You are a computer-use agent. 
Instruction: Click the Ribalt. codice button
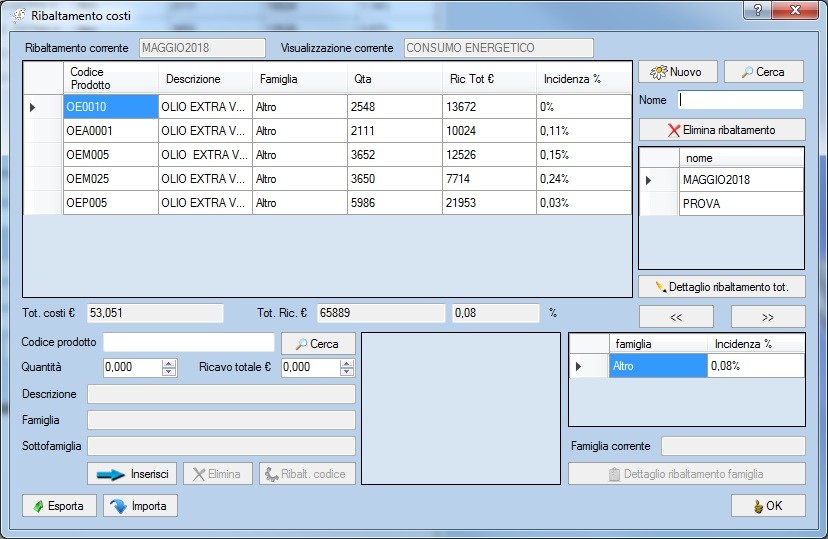307,474
